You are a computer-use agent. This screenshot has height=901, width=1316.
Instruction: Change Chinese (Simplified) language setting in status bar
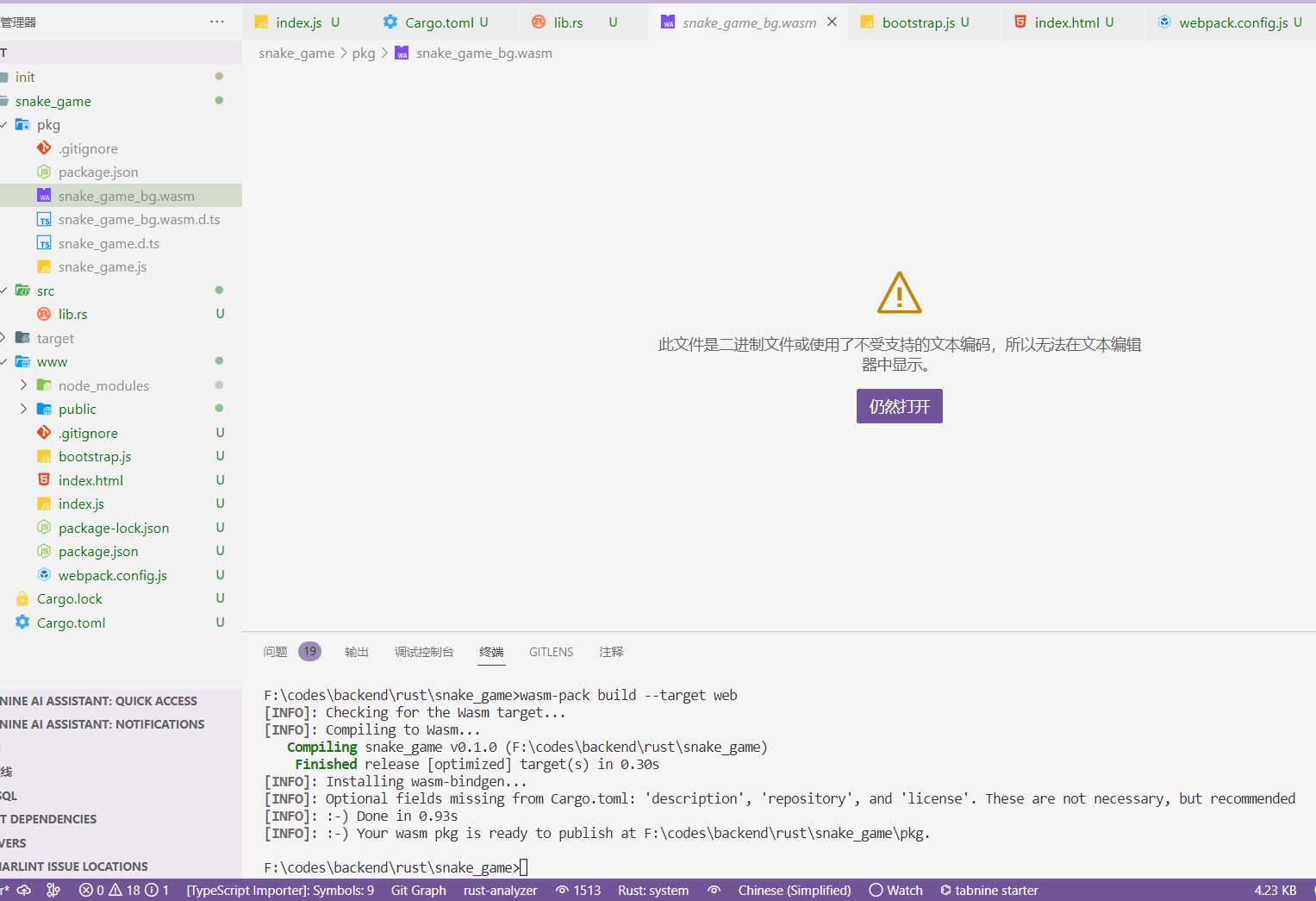pyautogui.click(x=794, y=890)
